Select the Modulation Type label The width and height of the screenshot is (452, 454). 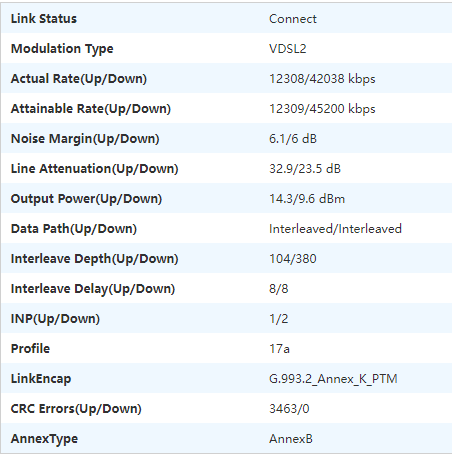click(62, 49)
